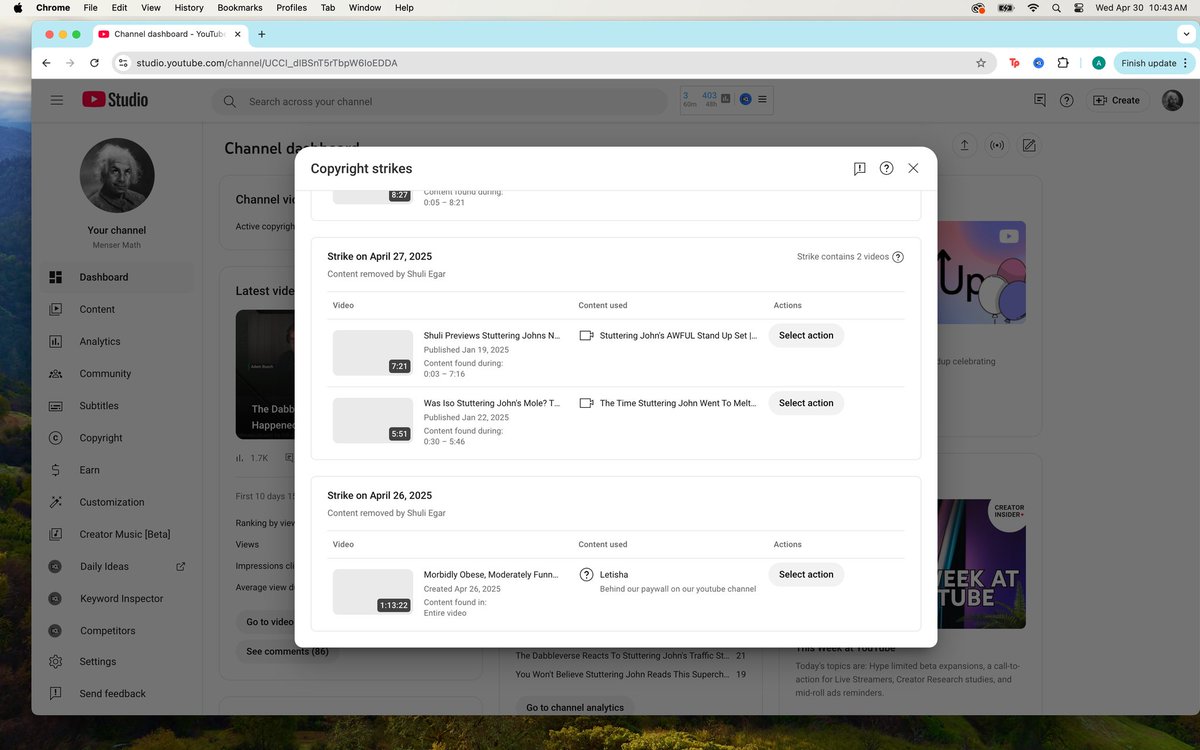Open the Letisha content used entry

pyautogui.click(x=614, y=575)
